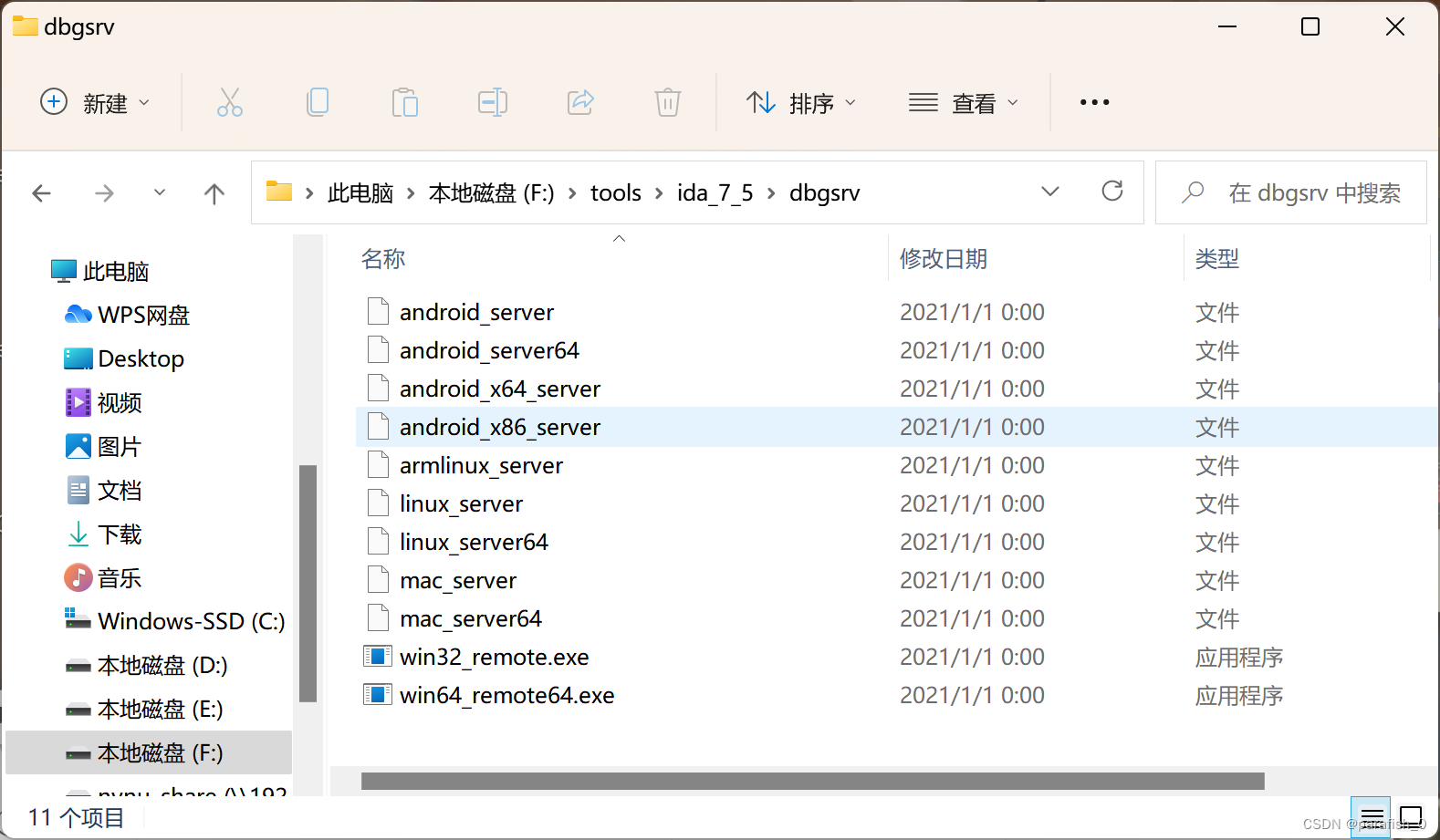Expand chevron after 本地磁盘 (F:) in breadcrumb
Viewport: 1440px width, 840px height.
(572, 193)
